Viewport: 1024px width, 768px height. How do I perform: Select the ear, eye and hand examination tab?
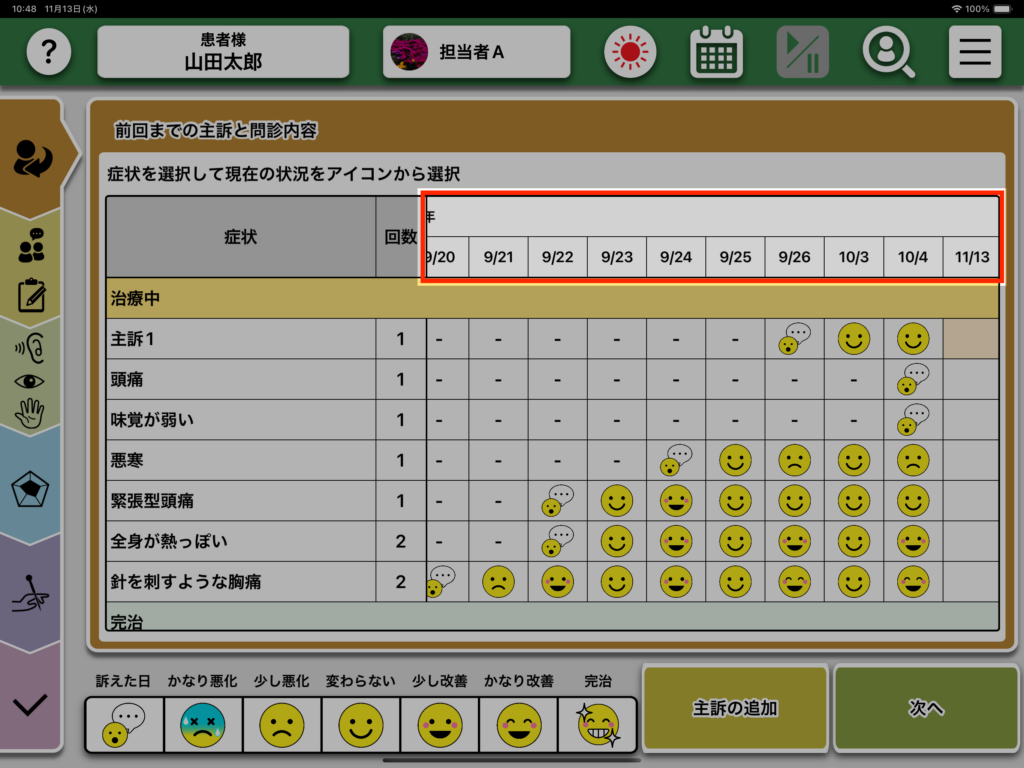(x=31, y=379)
